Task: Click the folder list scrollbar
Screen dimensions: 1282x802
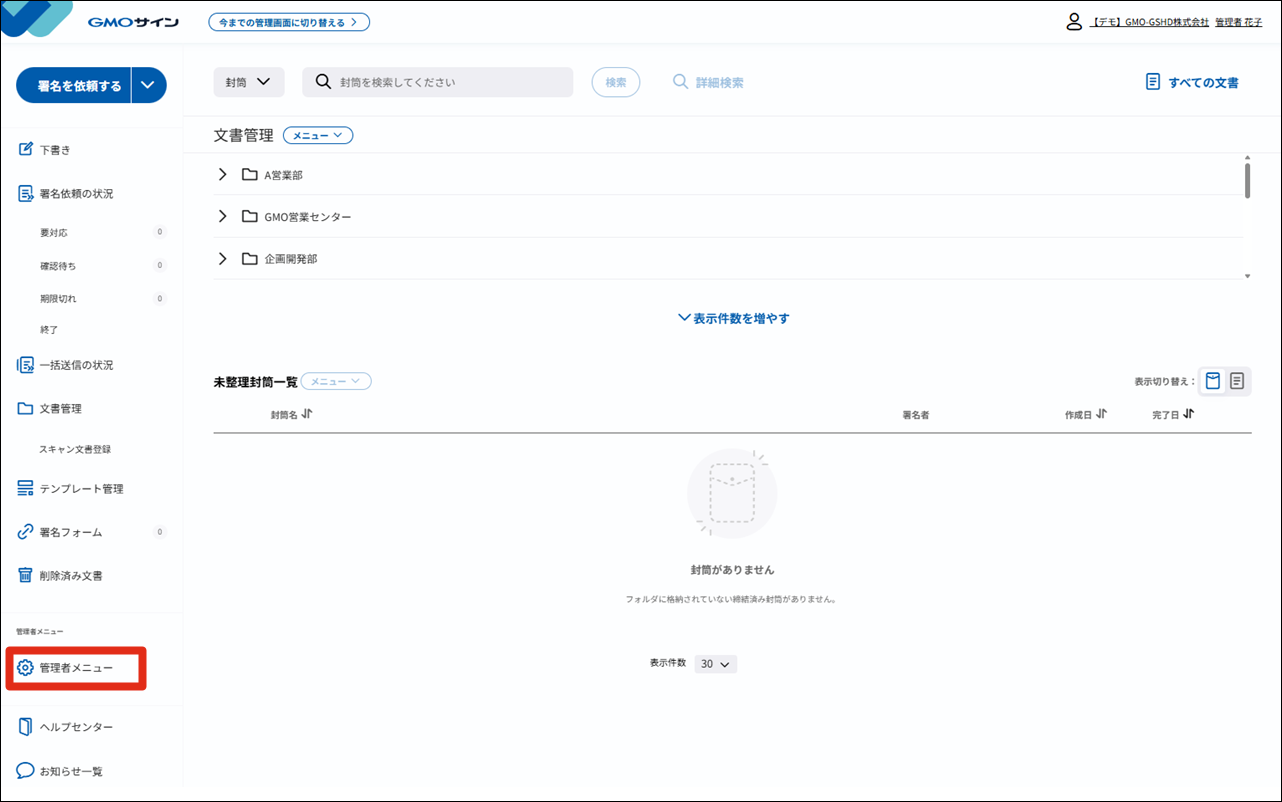Action: coord(1247,182)
